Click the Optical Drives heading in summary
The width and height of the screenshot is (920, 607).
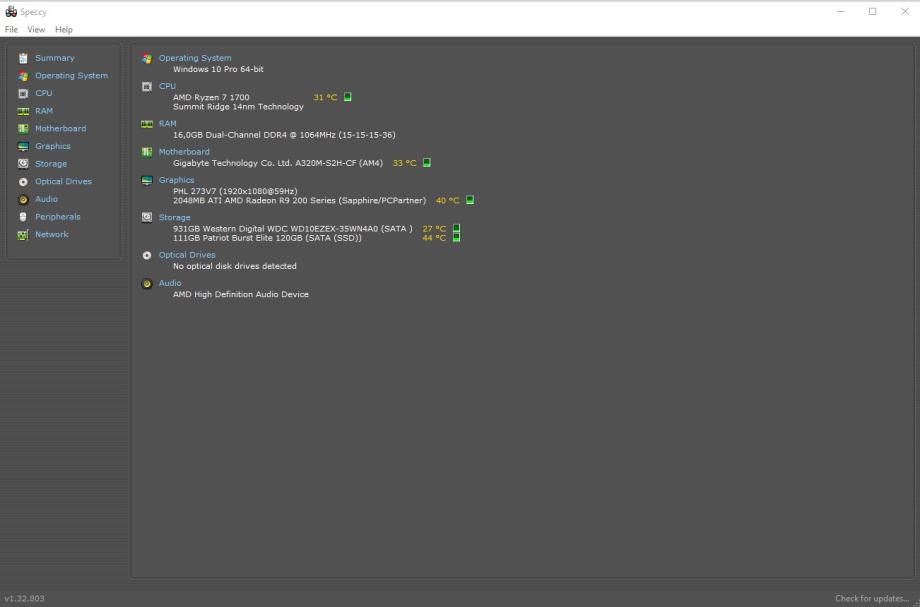pyautogui.click(x=187, y=255)
